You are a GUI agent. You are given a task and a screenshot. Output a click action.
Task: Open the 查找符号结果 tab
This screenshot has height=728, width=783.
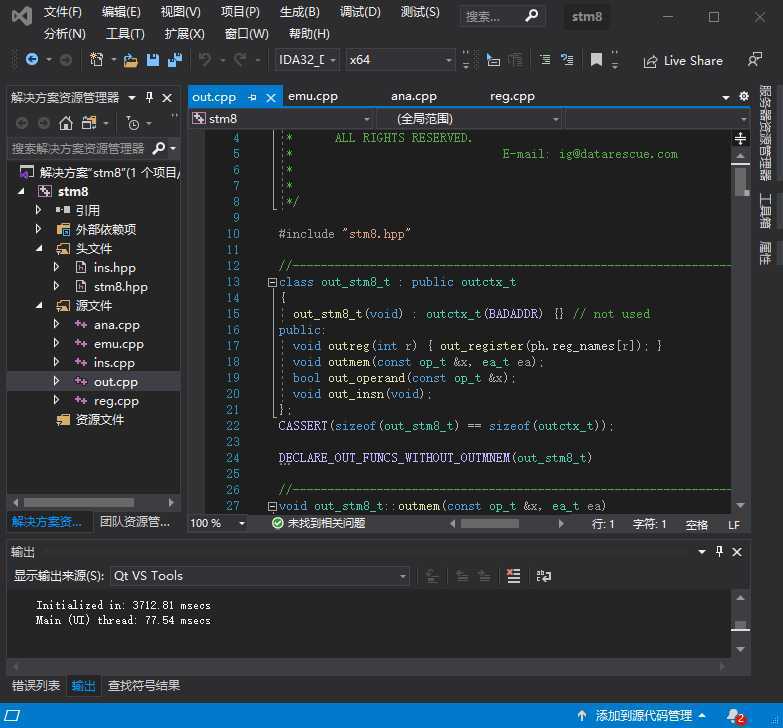pyautogui.click(x=144, y=686)
